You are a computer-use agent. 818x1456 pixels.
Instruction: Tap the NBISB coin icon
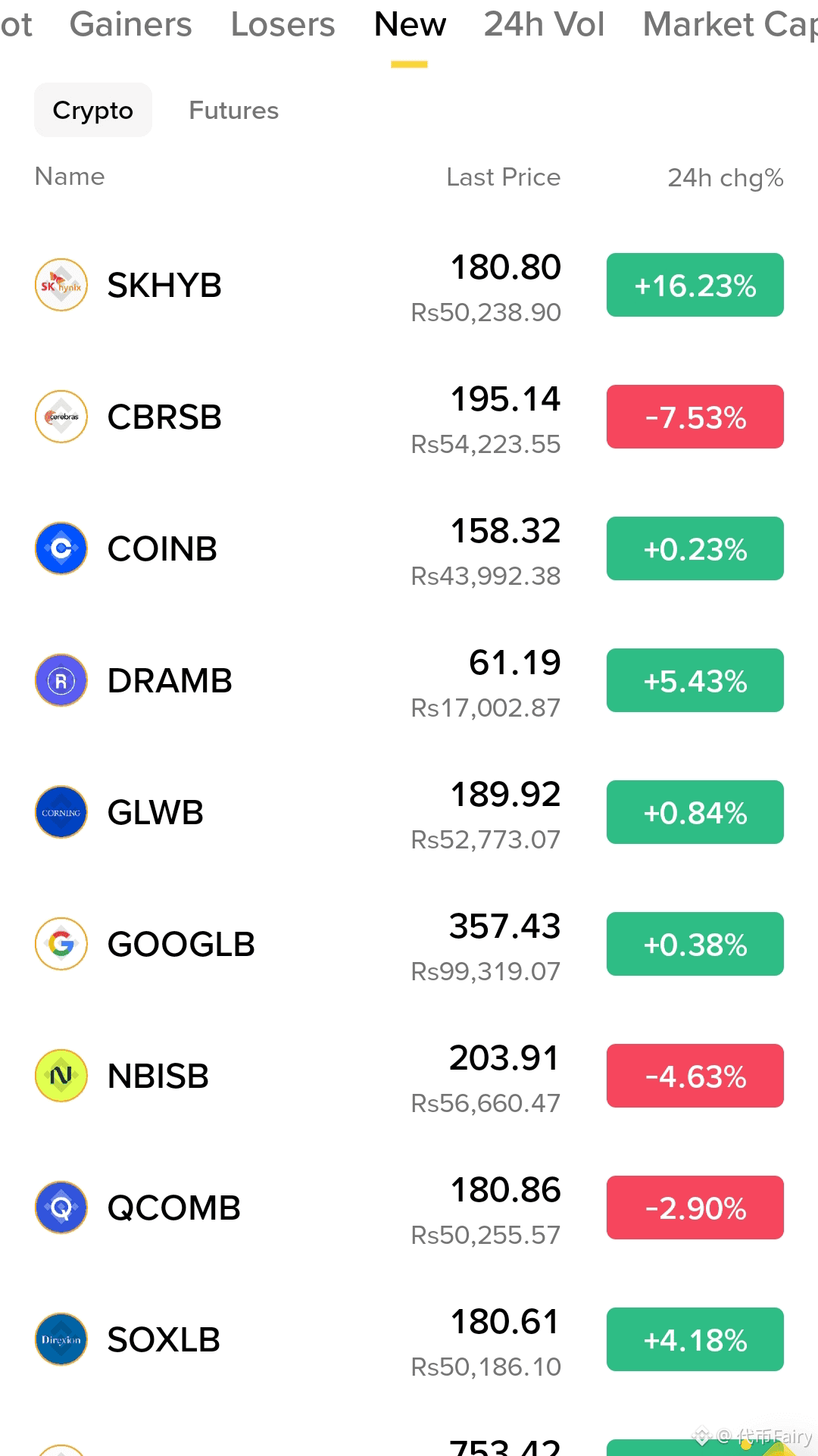(61, 1076)
